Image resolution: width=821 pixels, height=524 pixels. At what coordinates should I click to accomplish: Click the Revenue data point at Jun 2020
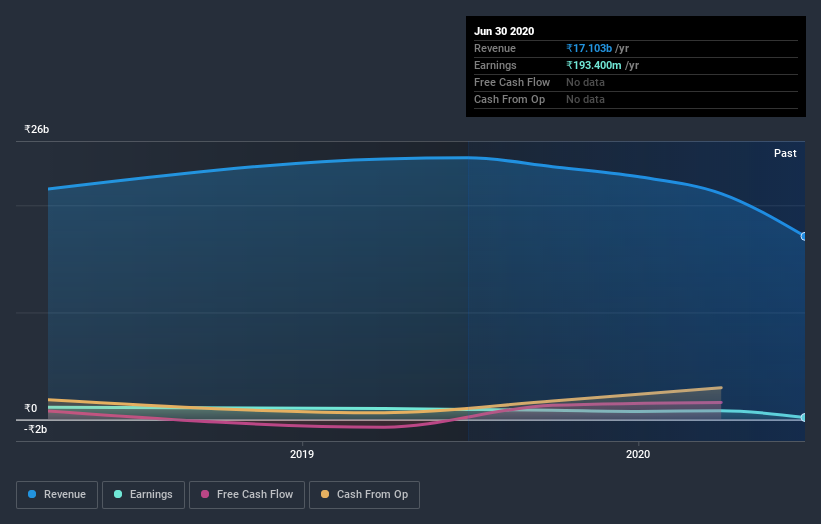pyautogui.click(x=804, y=237)
